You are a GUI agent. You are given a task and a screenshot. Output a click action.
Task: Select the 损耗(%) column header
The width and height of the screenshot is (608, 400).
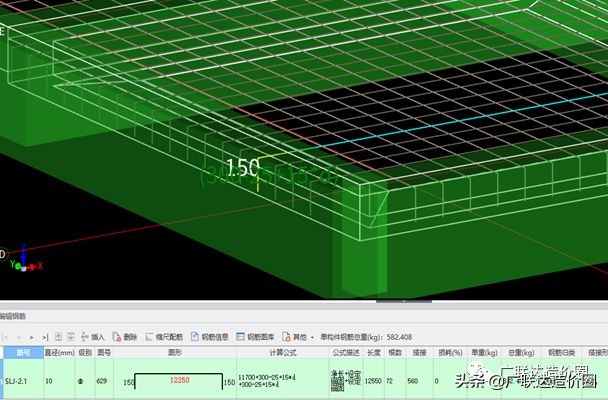coord(450,353)
